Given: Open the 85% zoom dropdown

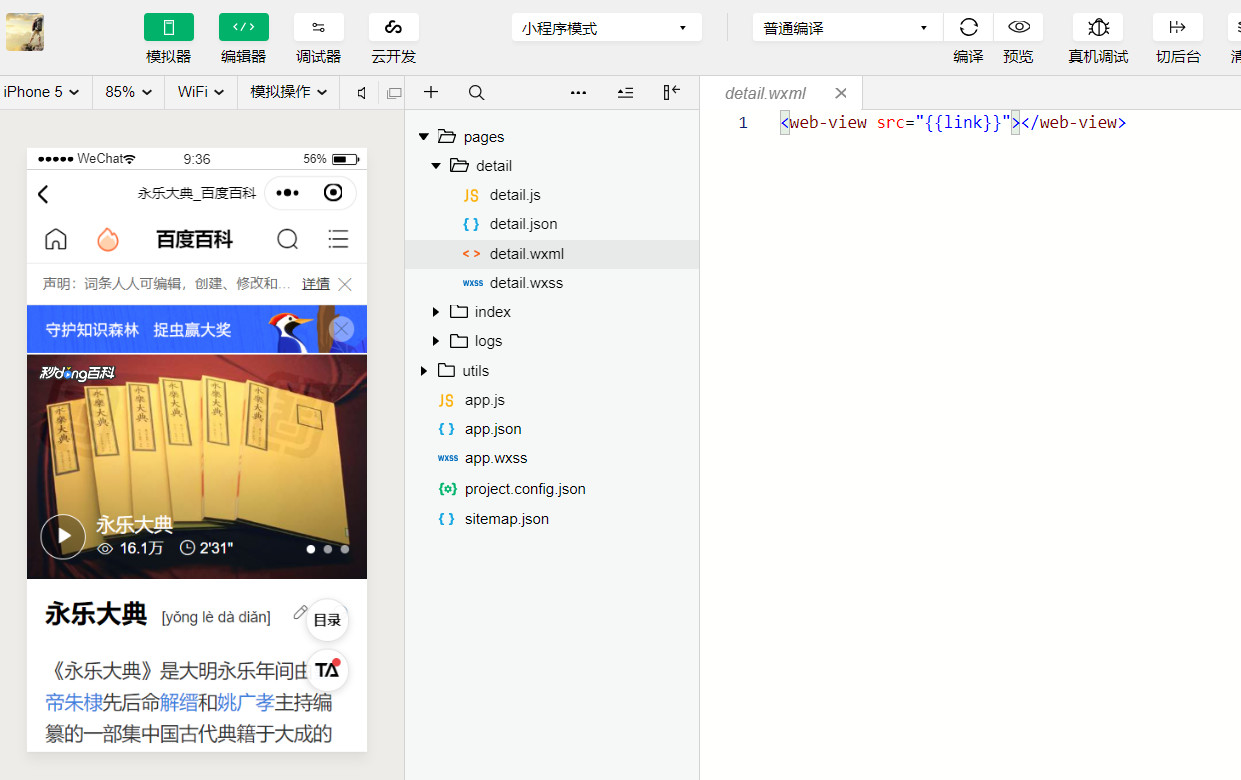Looking at the screenshot, I should point(128,92).
